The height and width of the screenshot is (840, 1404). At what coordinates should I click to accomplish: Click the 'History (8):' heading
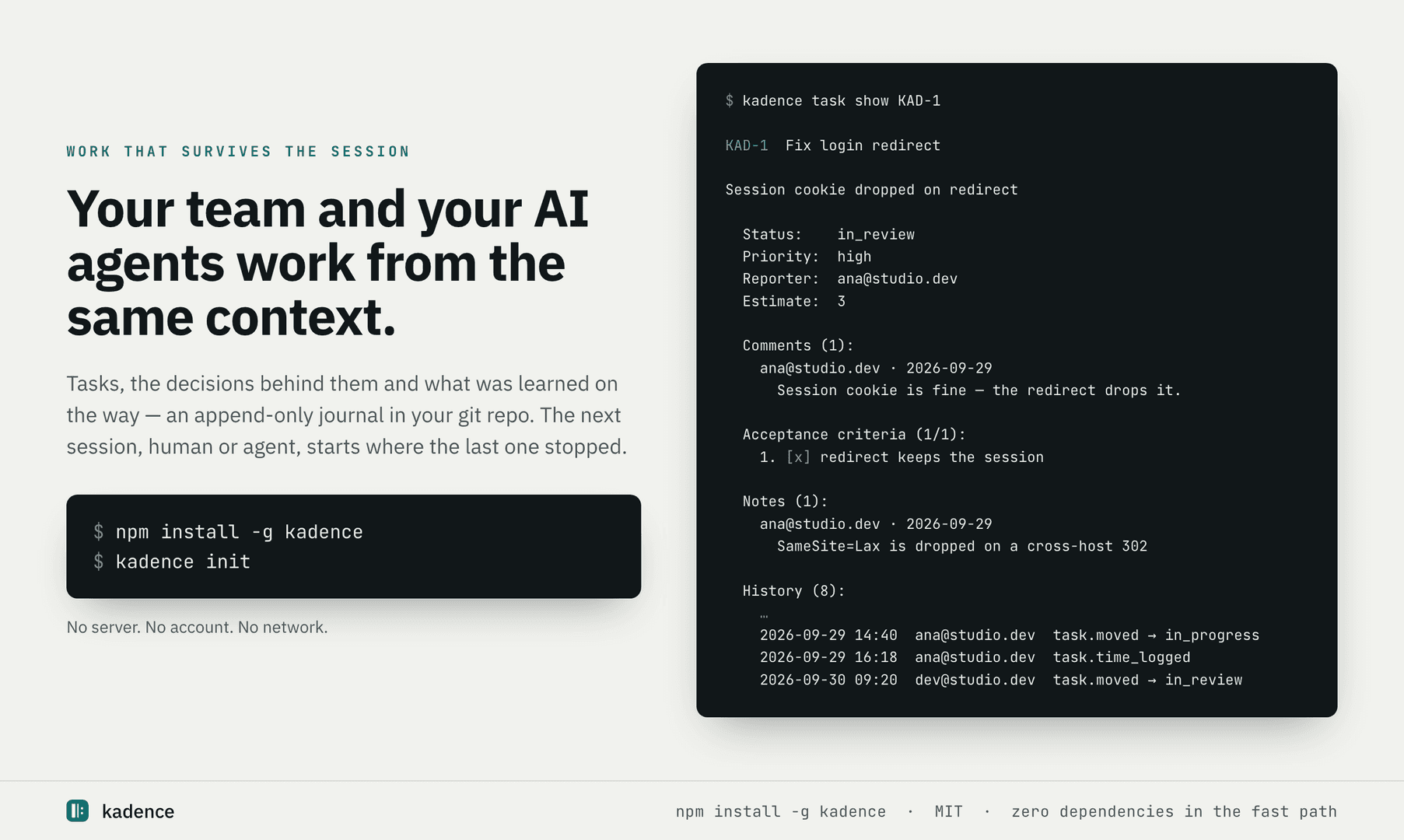[793, 591]
